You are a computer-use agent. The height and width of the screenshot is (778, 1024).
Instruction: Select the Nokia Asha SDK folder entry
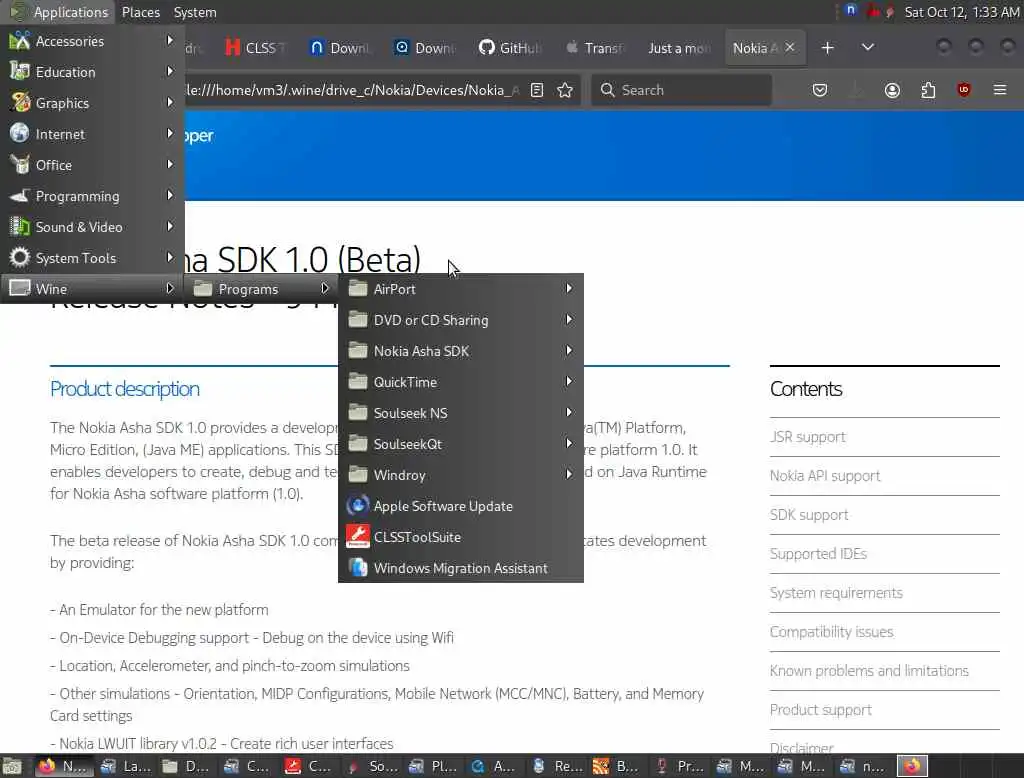[x=460, y=351]
